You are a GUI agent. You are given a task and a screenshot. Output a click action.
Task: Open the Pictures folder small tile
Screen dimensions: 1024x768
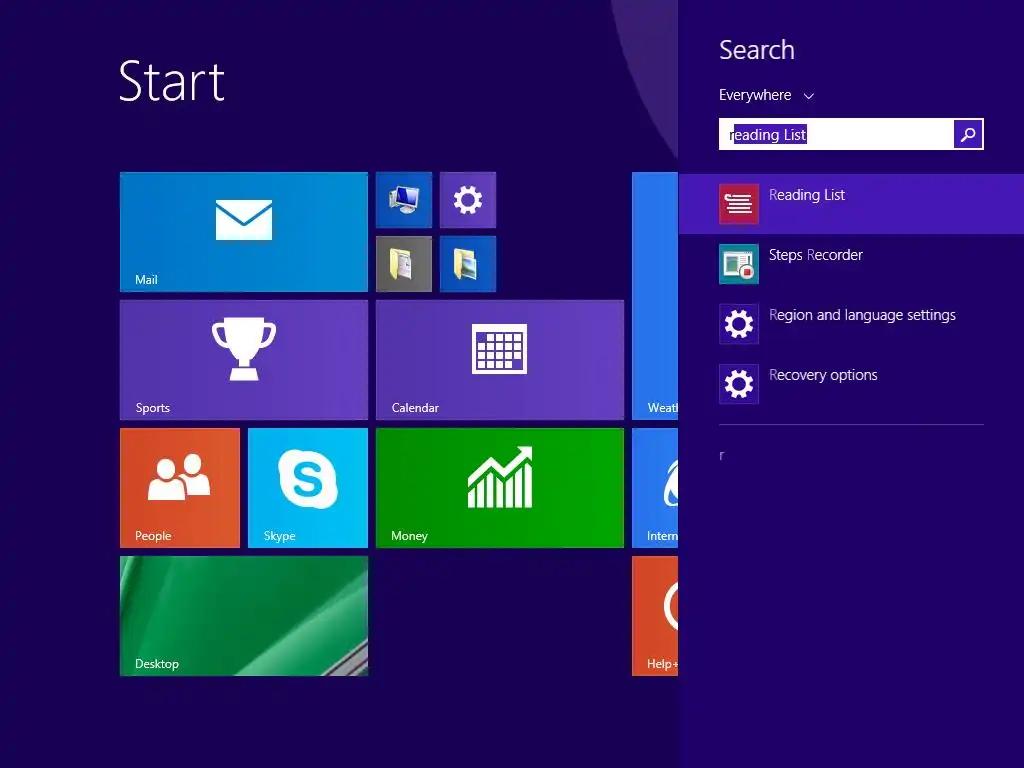468,264
